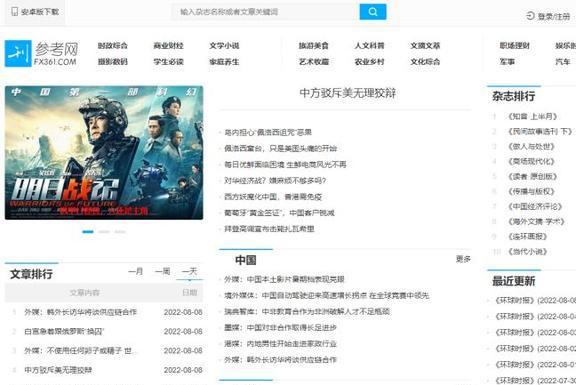Open headline 中方驳斥美无理狡辩
The image size is (576, 385).
(x=348, y=93)
